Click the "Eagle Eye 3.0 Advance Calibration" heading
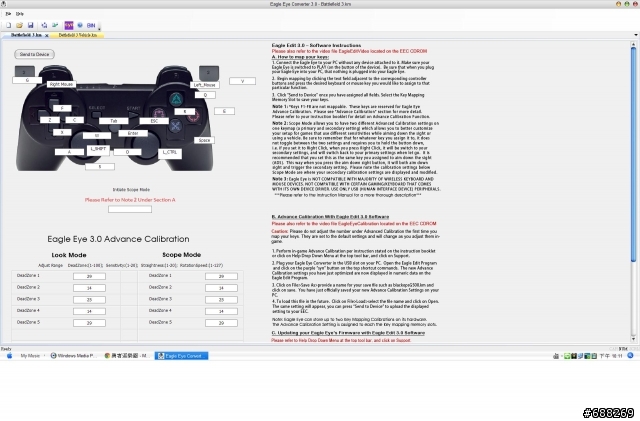 (118, 239)
